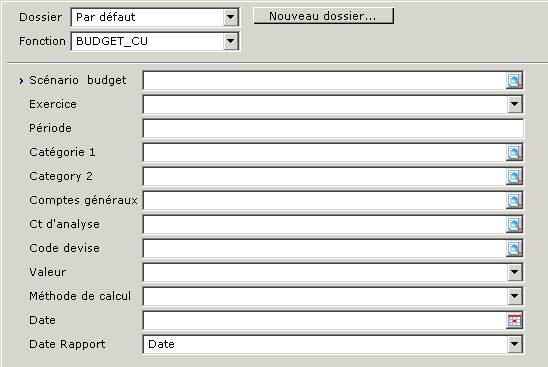Click the 'Code devise' label
548x367 pixels.
pyautogui.click(x=64, y=248)
